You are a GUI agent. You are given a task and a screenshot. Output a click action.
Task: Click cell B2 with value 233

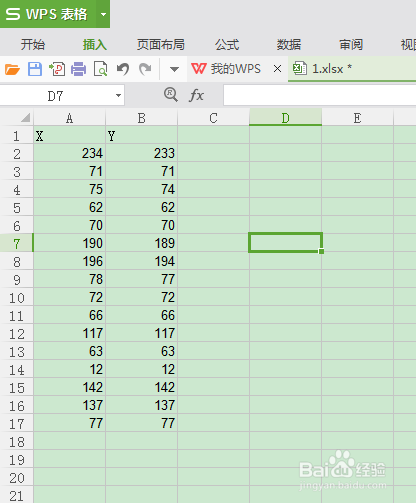pyautogui.click(x=141, y=154)
